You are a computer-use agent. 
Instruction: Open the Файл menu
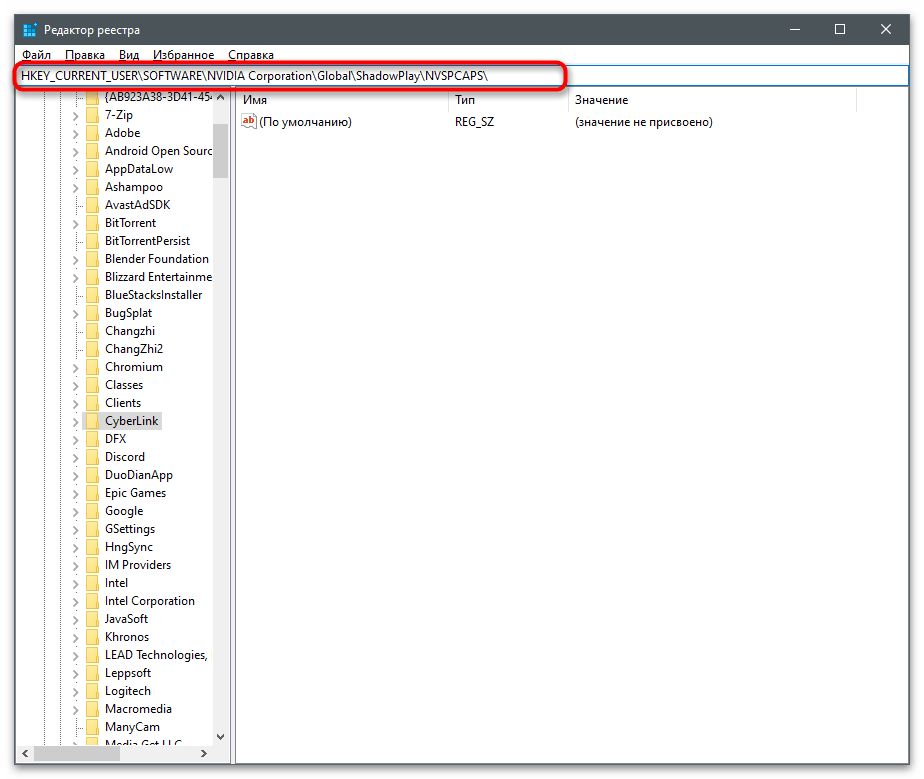coord(37,55)
